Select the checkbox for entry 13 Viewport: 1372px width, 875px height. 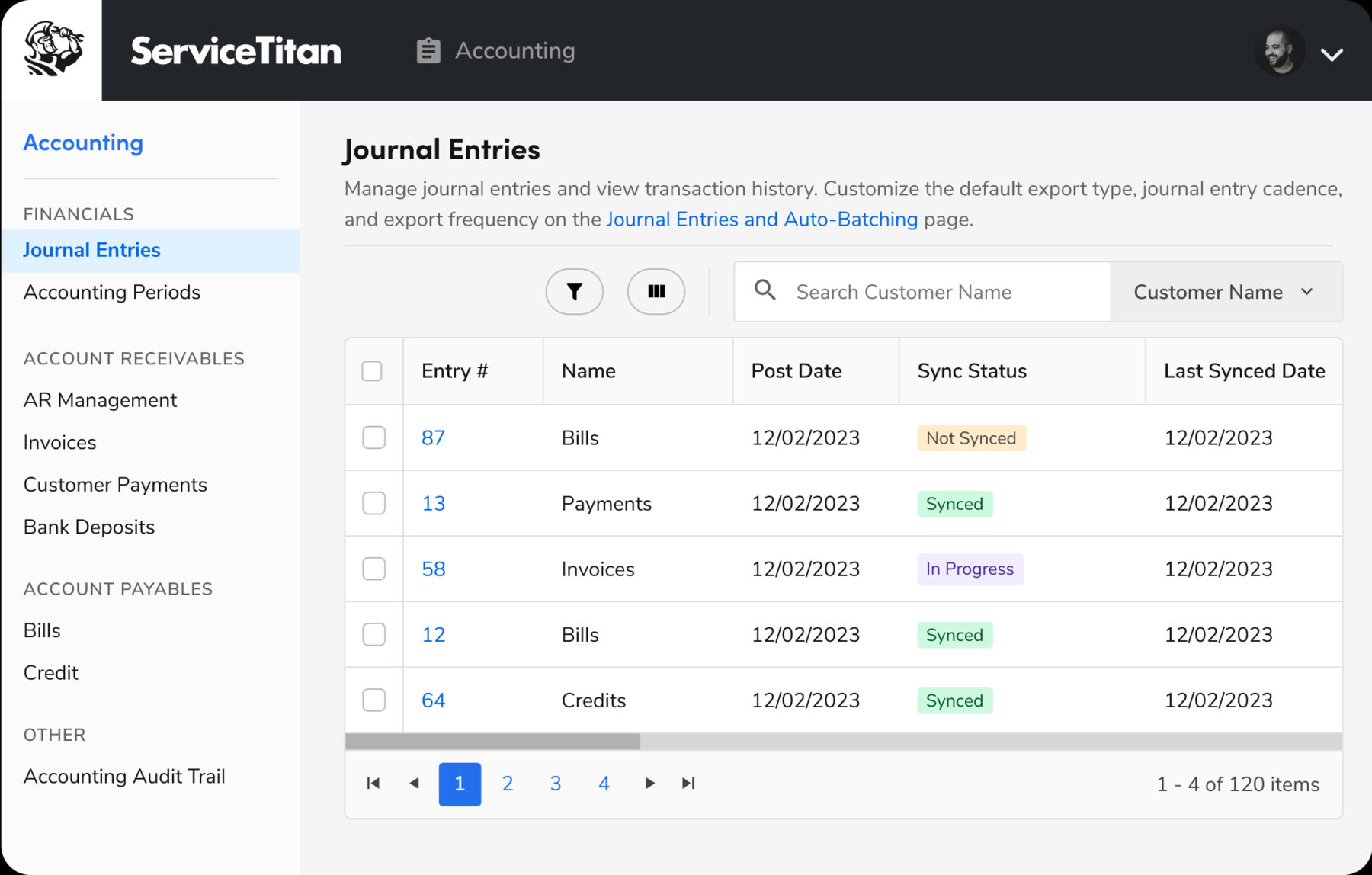tap(373, 503)
